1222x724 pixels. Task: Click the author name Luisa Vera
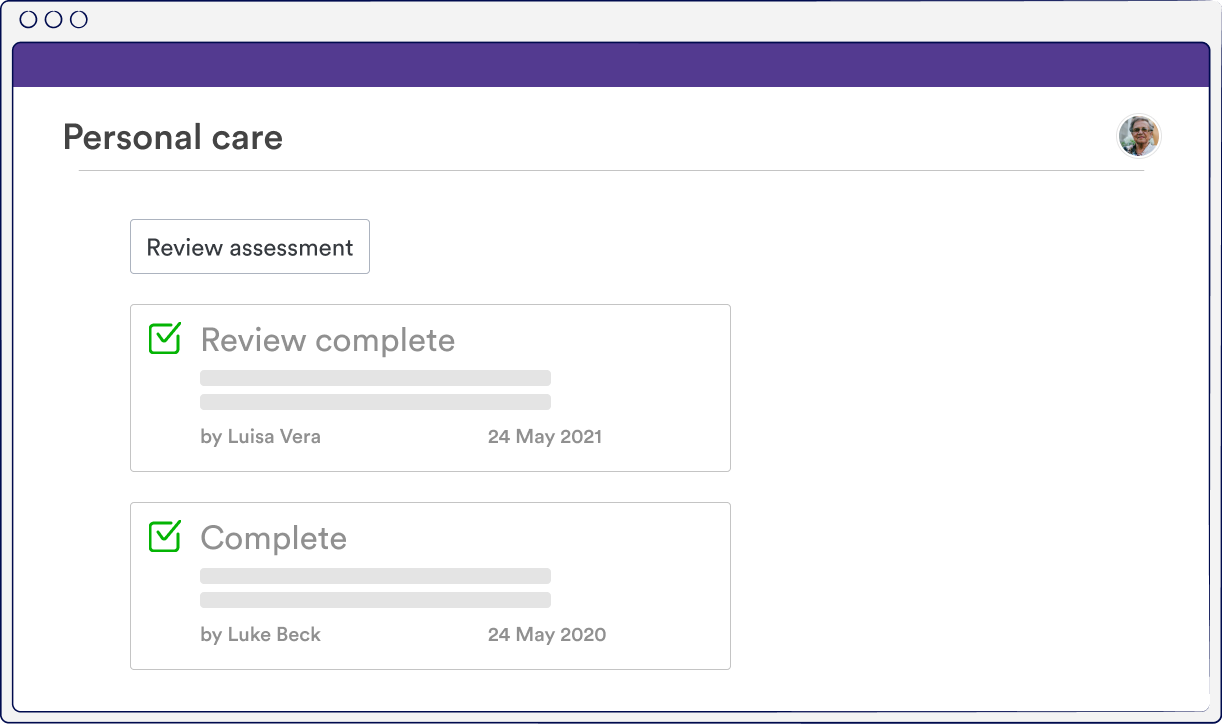tap(260, 436)
